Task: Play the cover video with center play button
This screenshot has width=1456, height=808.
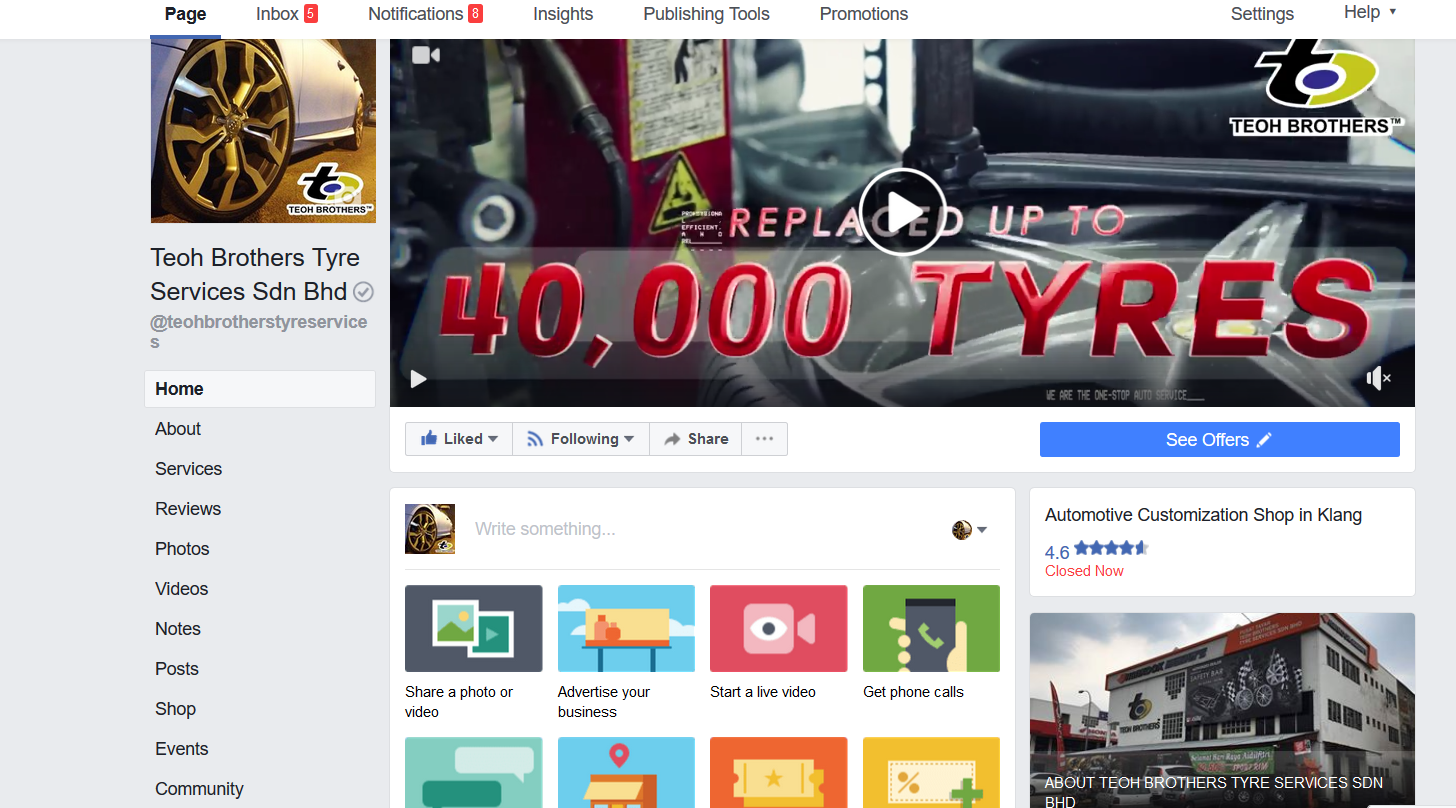Action: (902, 211)
